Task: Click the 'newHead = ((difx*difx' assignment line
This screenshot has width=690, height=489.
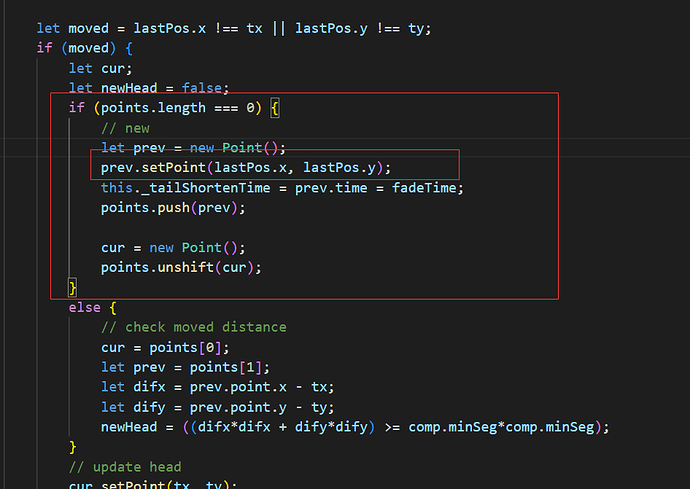Action: 355,427
